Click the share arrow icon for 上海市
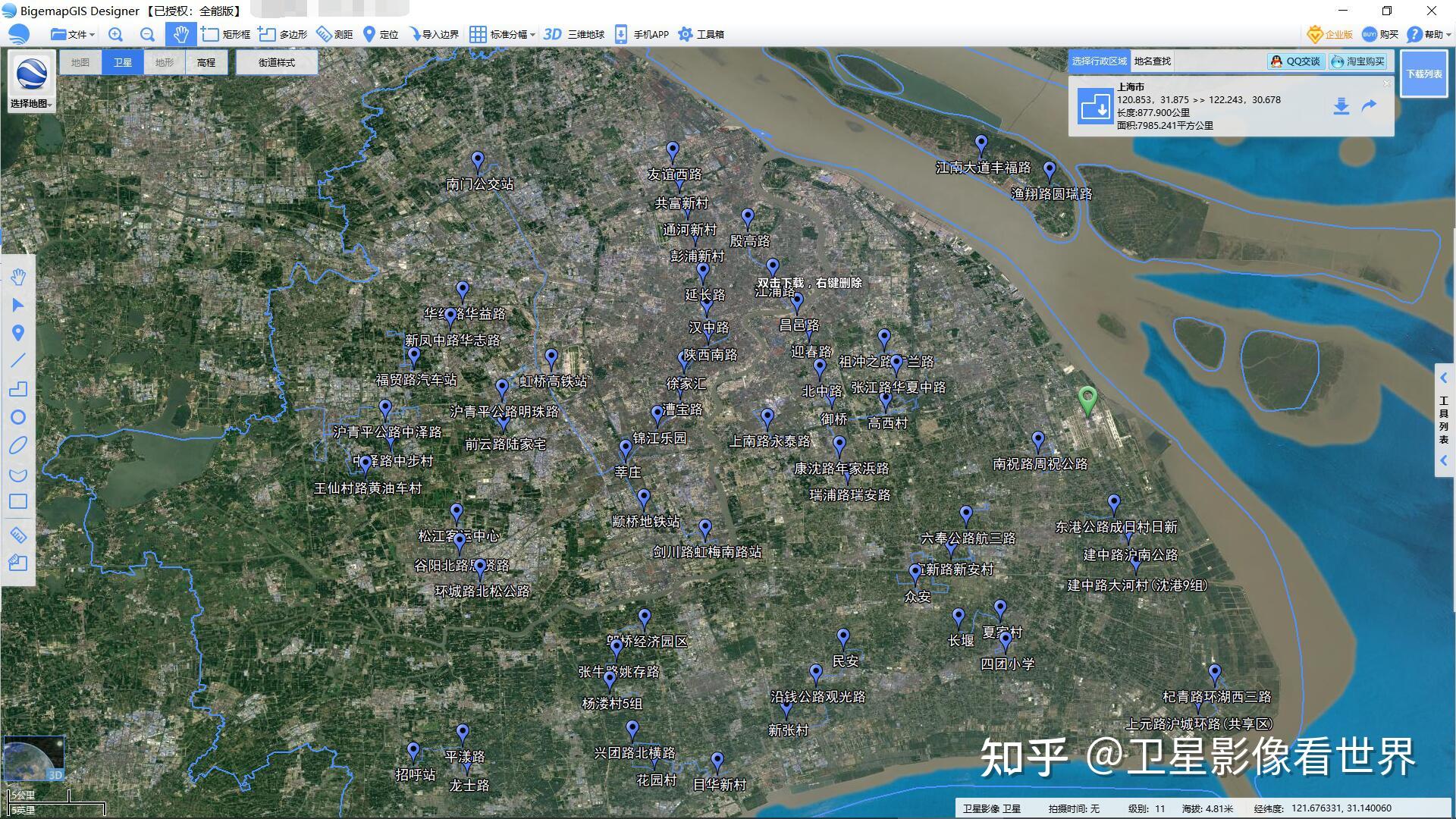 point(1369,106)
